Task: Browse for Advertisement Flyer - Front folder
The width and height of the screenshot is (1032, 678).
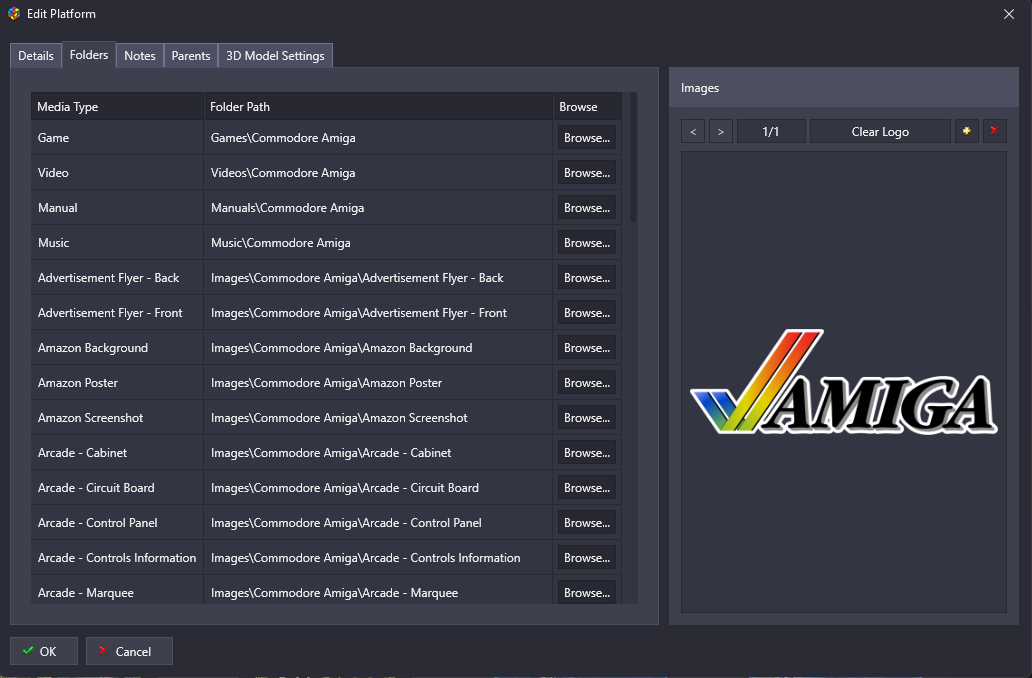Action: pyautogui.click(x=586, y=313)
